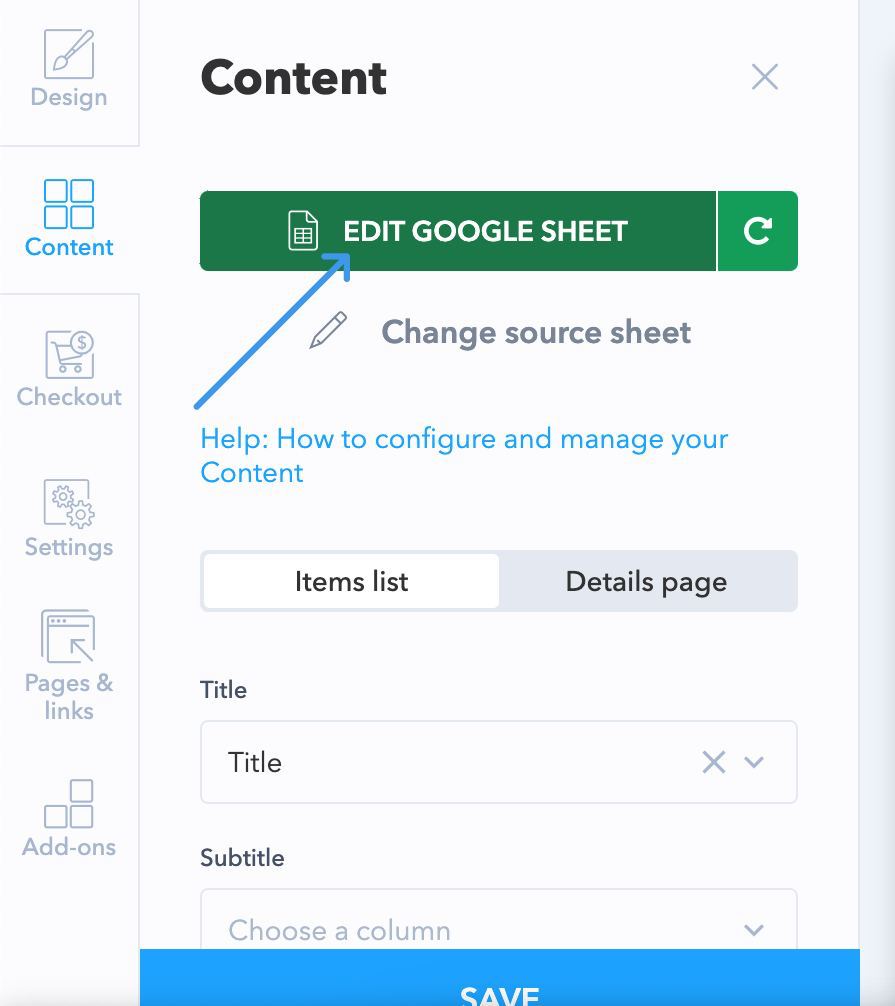Close the Content panel
Image resolution: width=895 pixels, height=1006 pixels.
click(x=765, y=77)
